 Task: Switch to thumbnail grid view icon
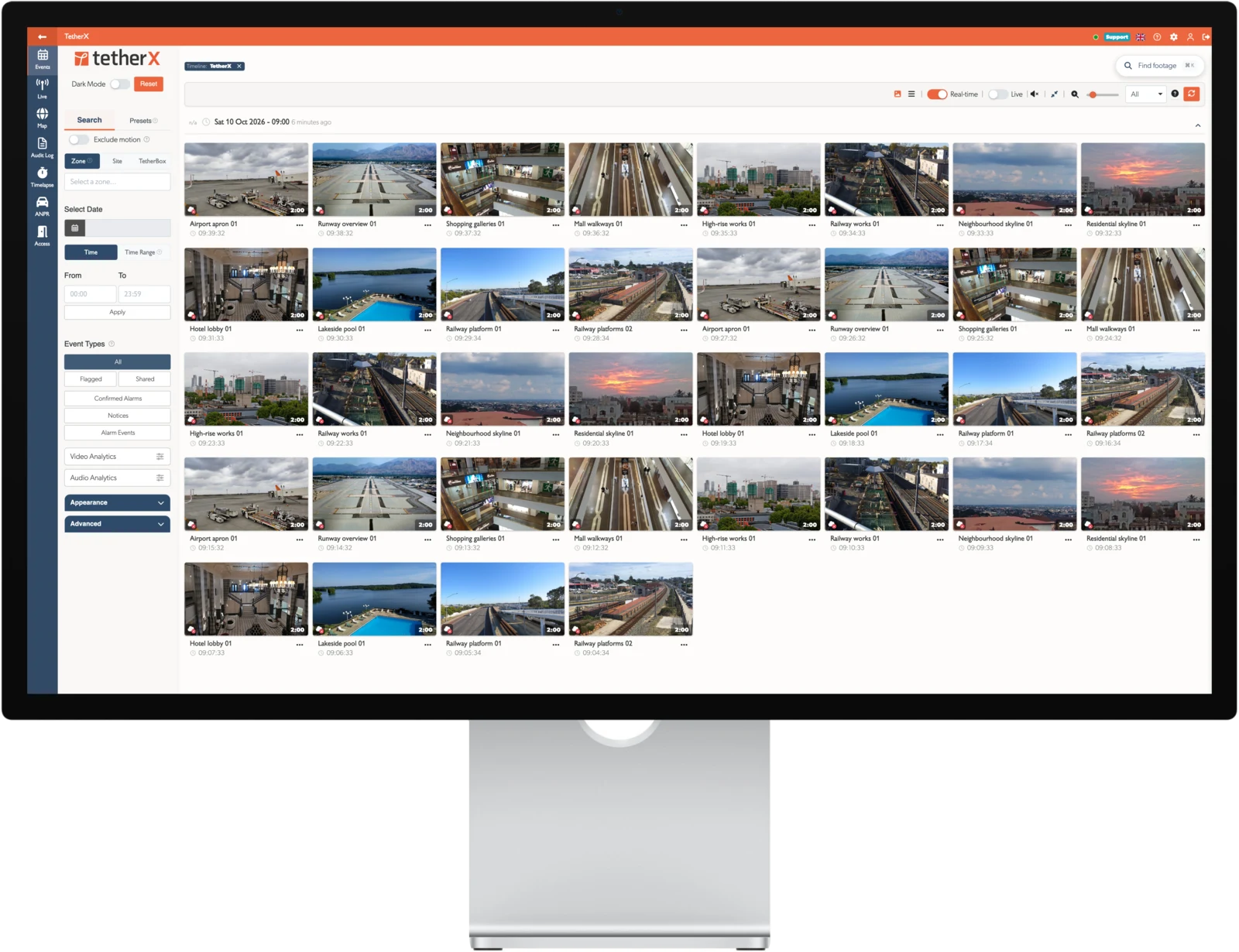[x=898, y=94]
